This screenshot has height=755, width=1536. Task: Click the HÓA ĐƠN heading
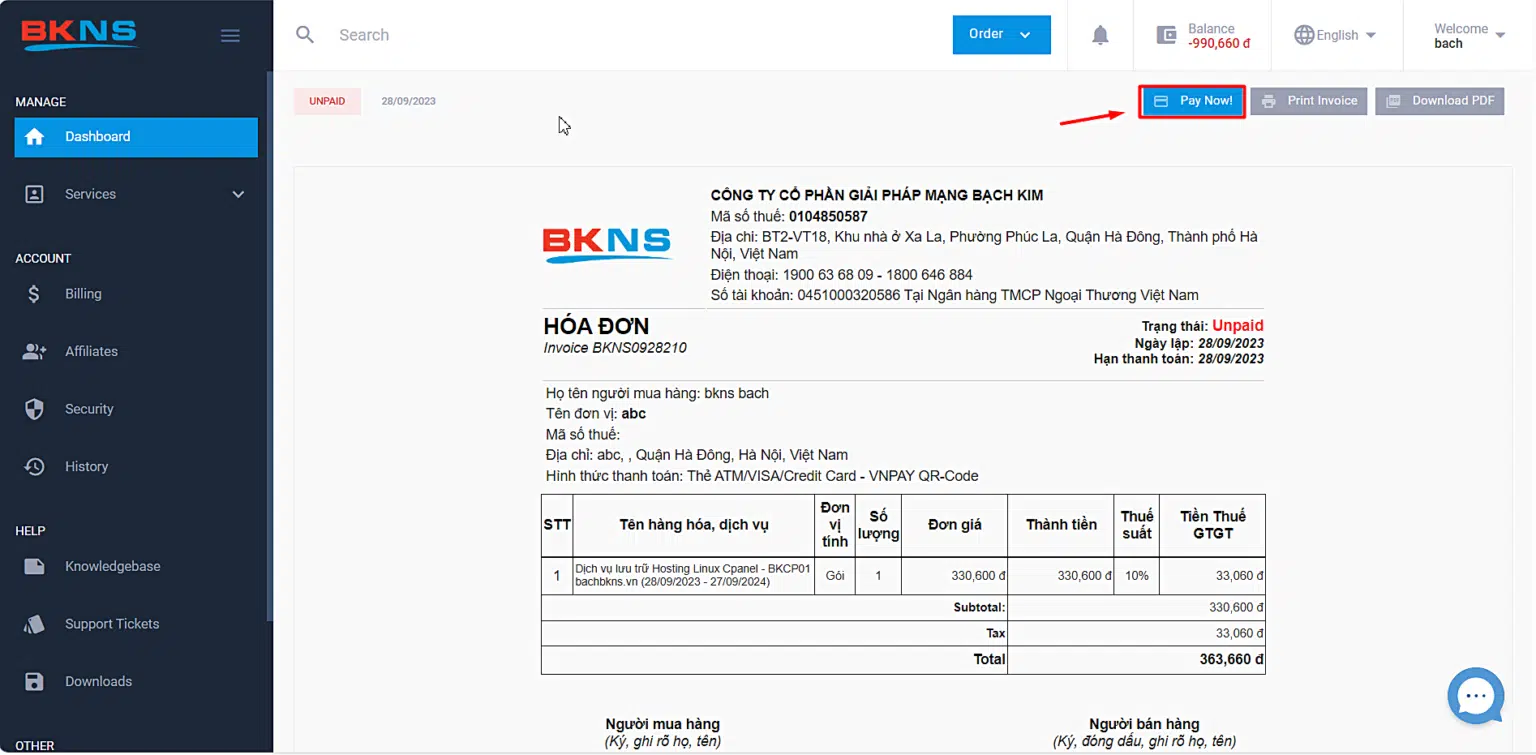[x=596, y=326]
